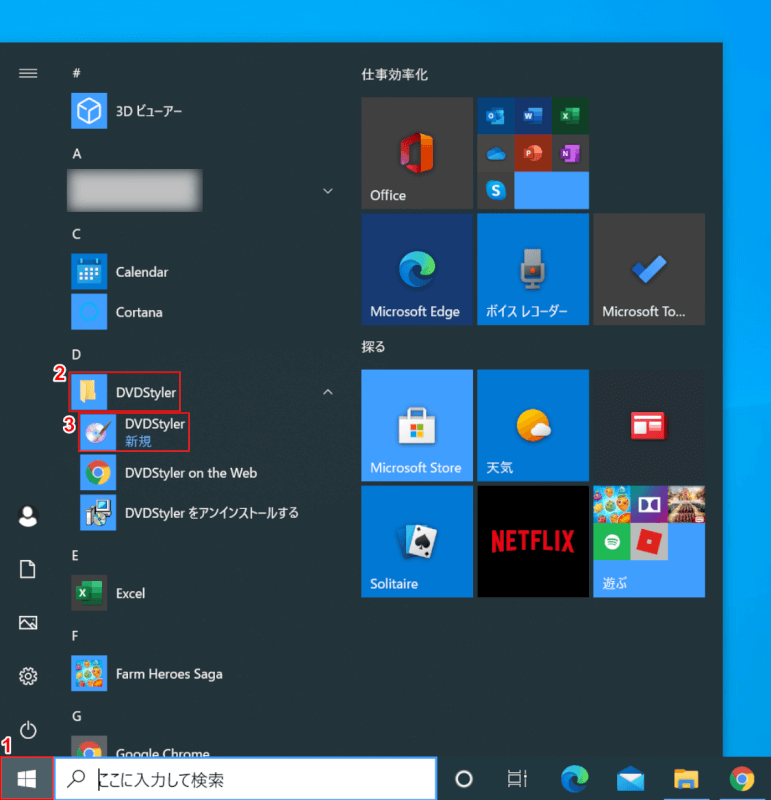This screenshot has width=771, height=800.
Task: Open Skype in the Office tile group
Action: point(495,190)
